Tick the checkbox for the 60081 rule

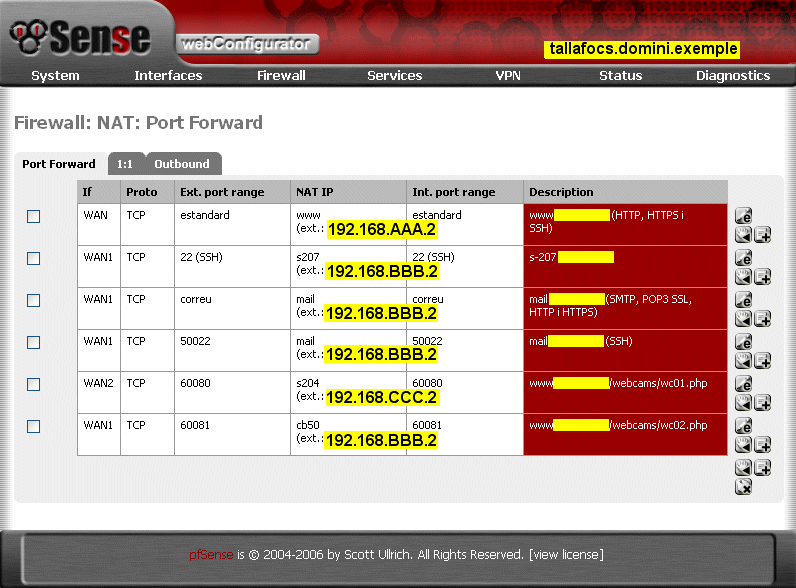34,427
